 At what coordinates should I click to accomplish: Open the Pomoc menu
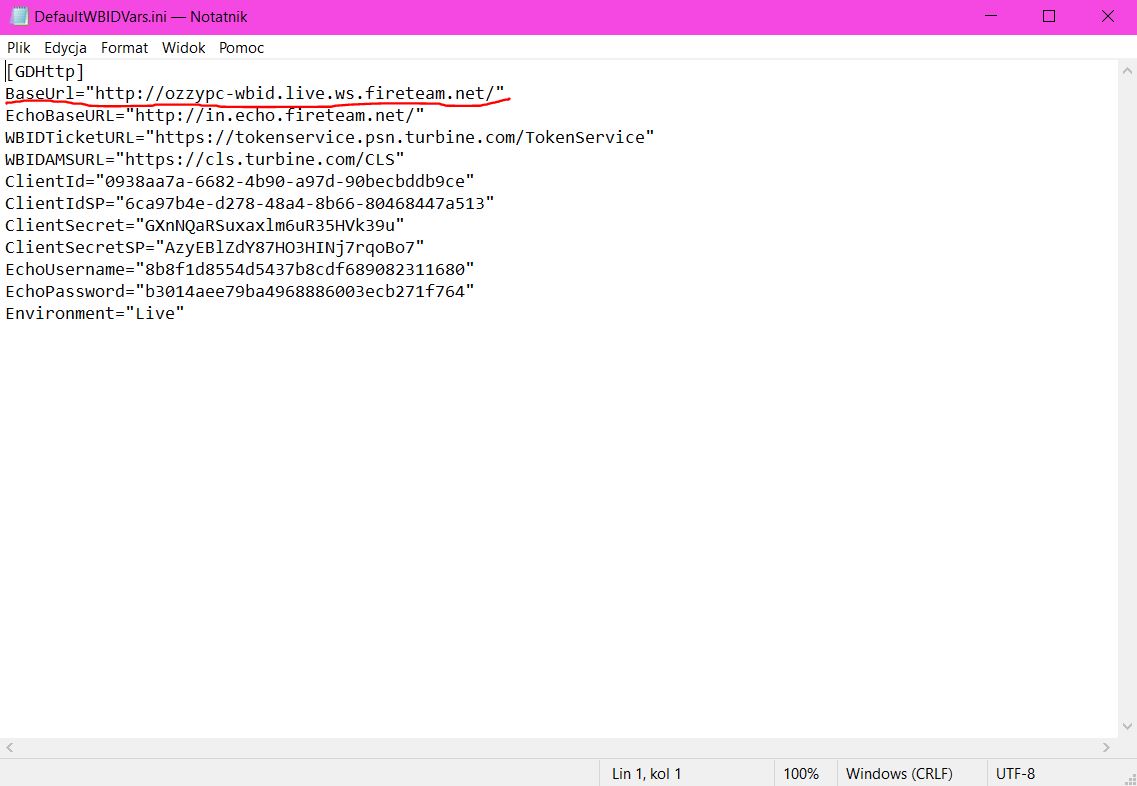241,48
